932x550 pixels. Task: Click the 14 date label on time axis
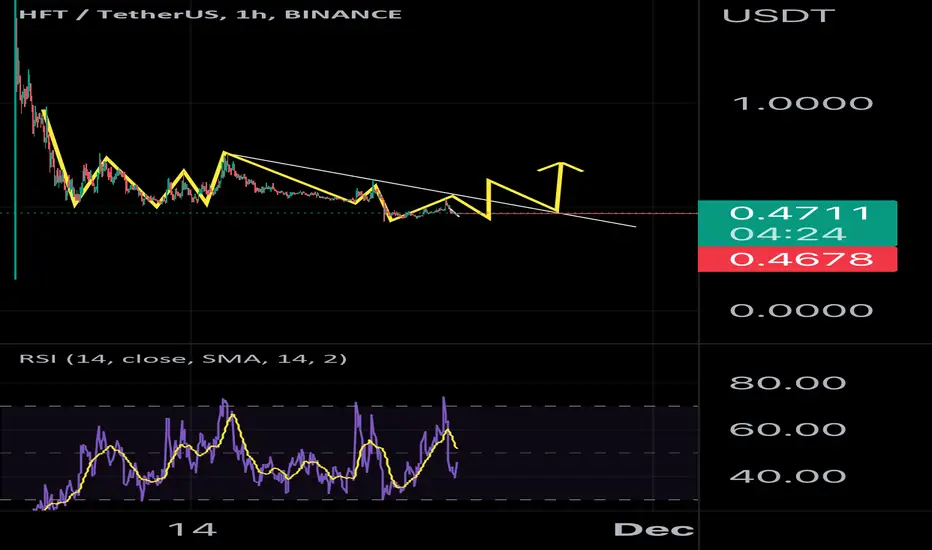point(192,529)
